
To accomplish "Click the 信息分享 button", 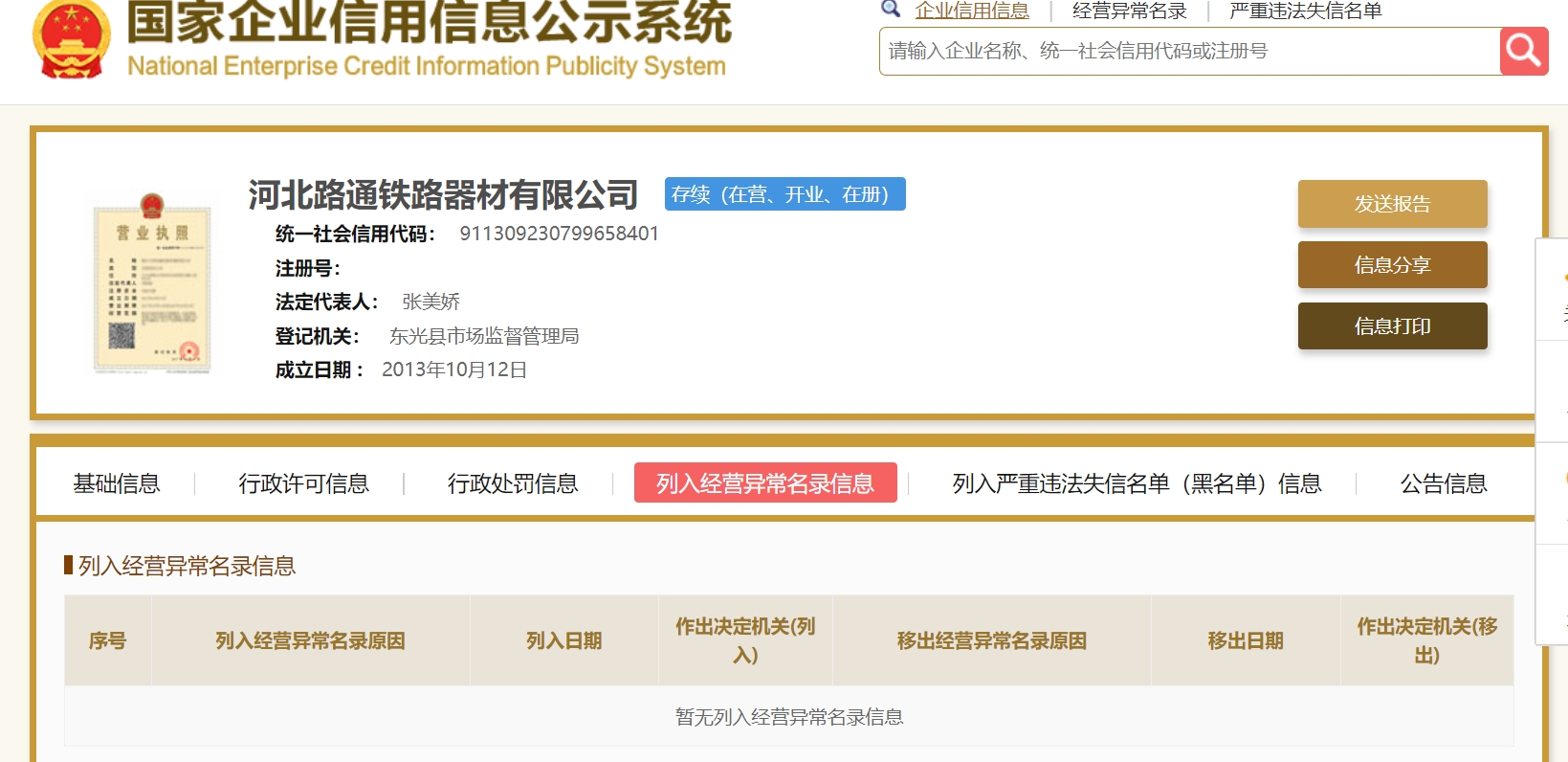I will 1392,265.
